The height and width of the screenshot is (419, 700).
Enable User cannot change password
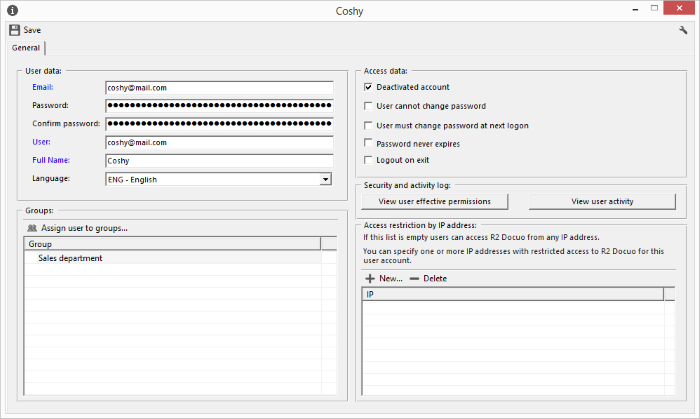tap(368, 106)
